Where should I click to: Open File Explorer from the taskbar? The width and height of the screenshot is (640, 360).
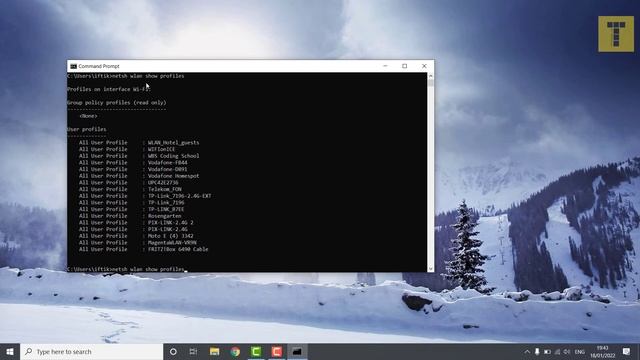[x=214, y=351]
